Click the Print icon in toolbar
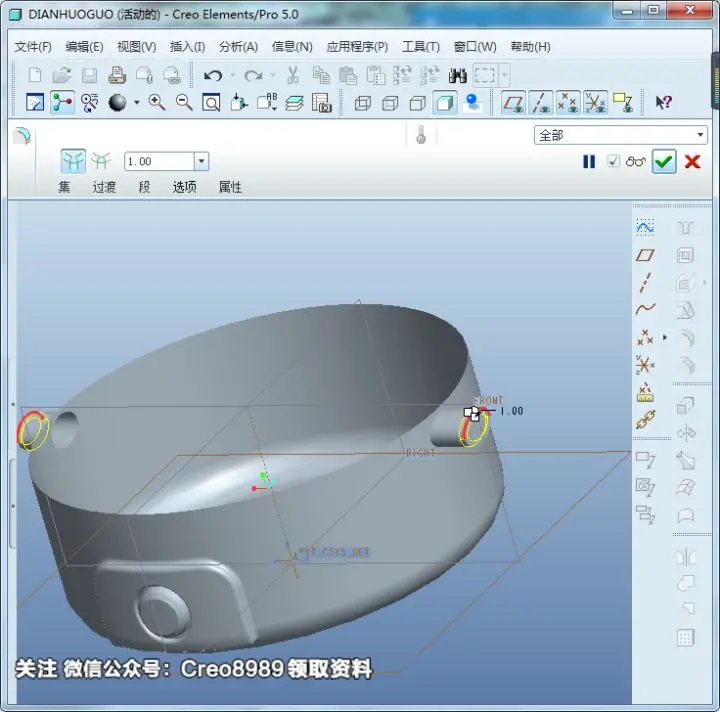The width and height of the screenshot is (720, 712). 117,75
